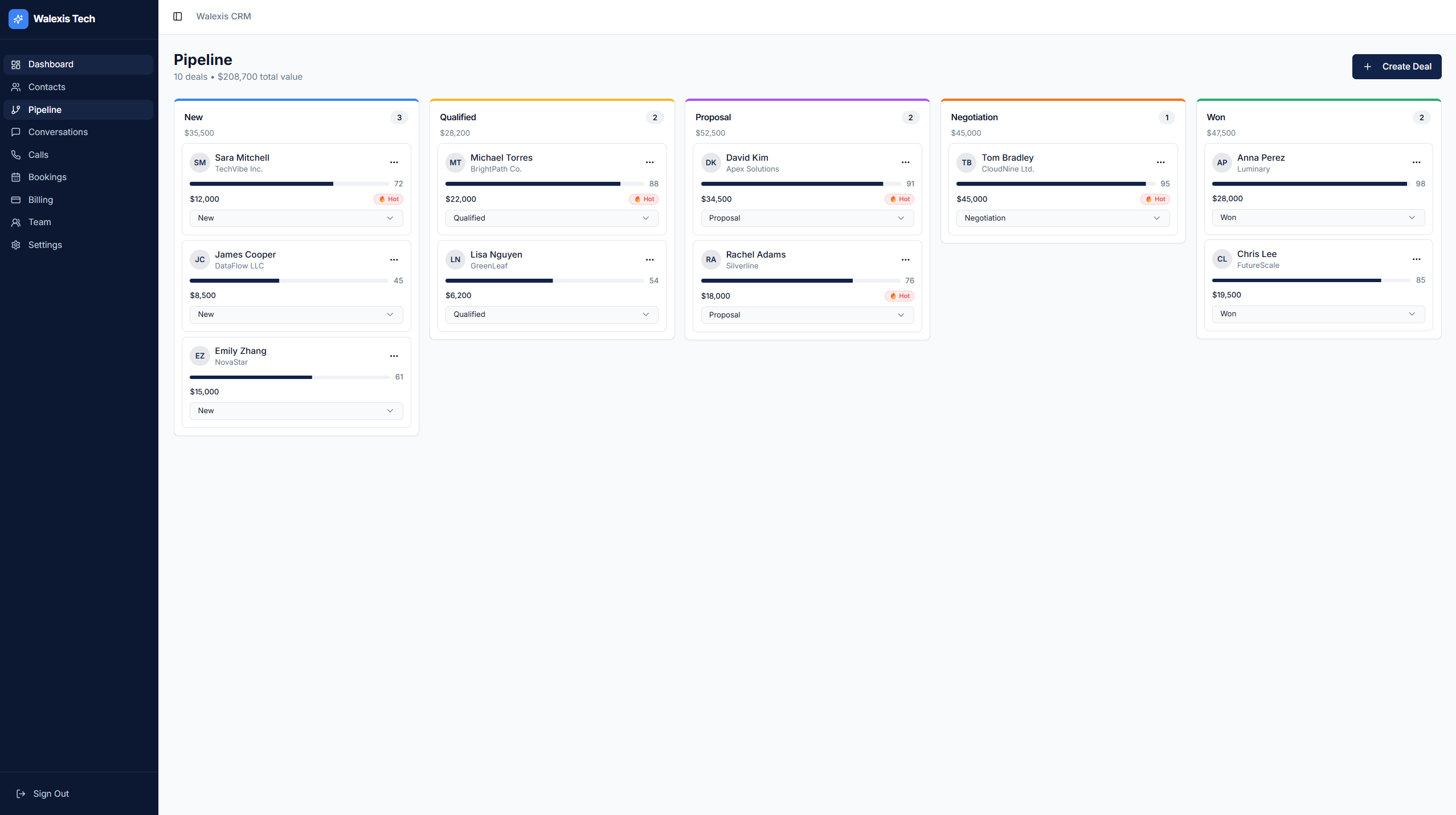
Task: Select the Contacts icon in sidebar
Action: coord(16,87)
